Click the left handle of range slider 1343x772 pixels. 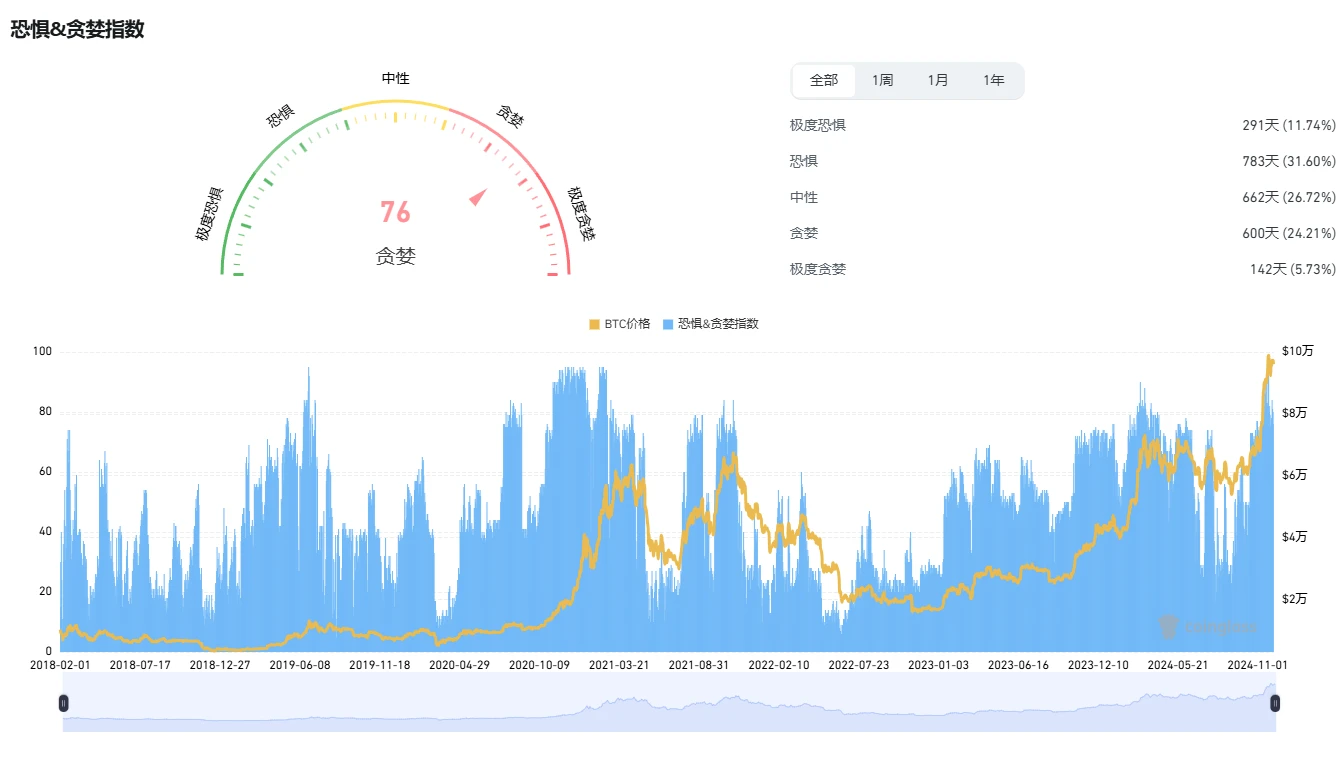pyautogui.click(x=64, y=703)
